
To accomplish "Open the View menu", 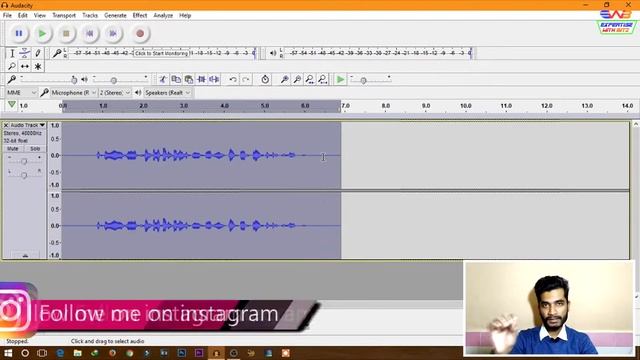I will tap(40, 16).
